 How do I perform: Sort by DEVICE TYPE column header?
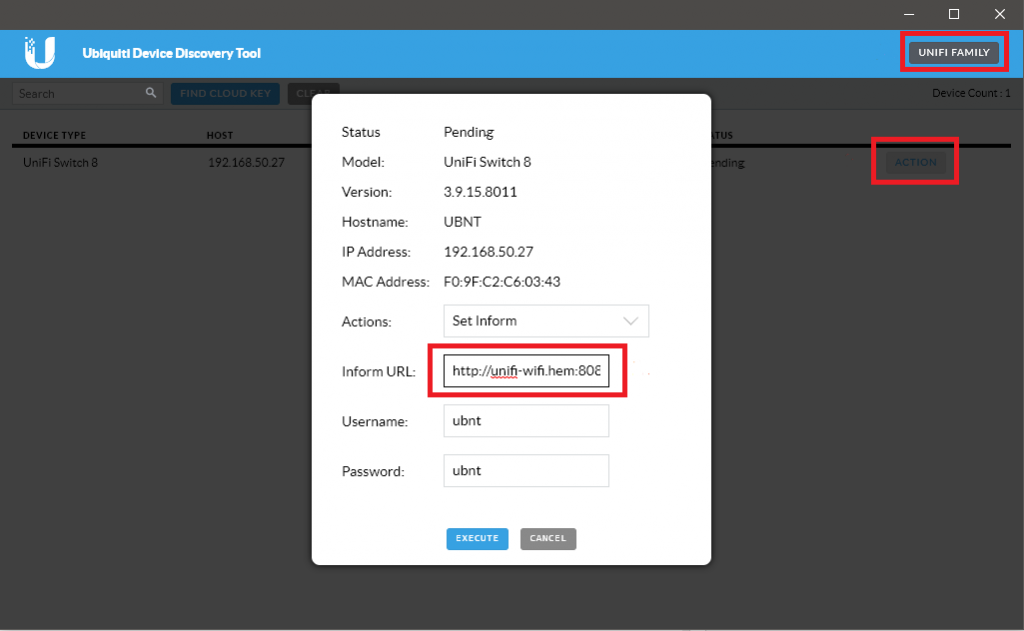tap(54, 135)
